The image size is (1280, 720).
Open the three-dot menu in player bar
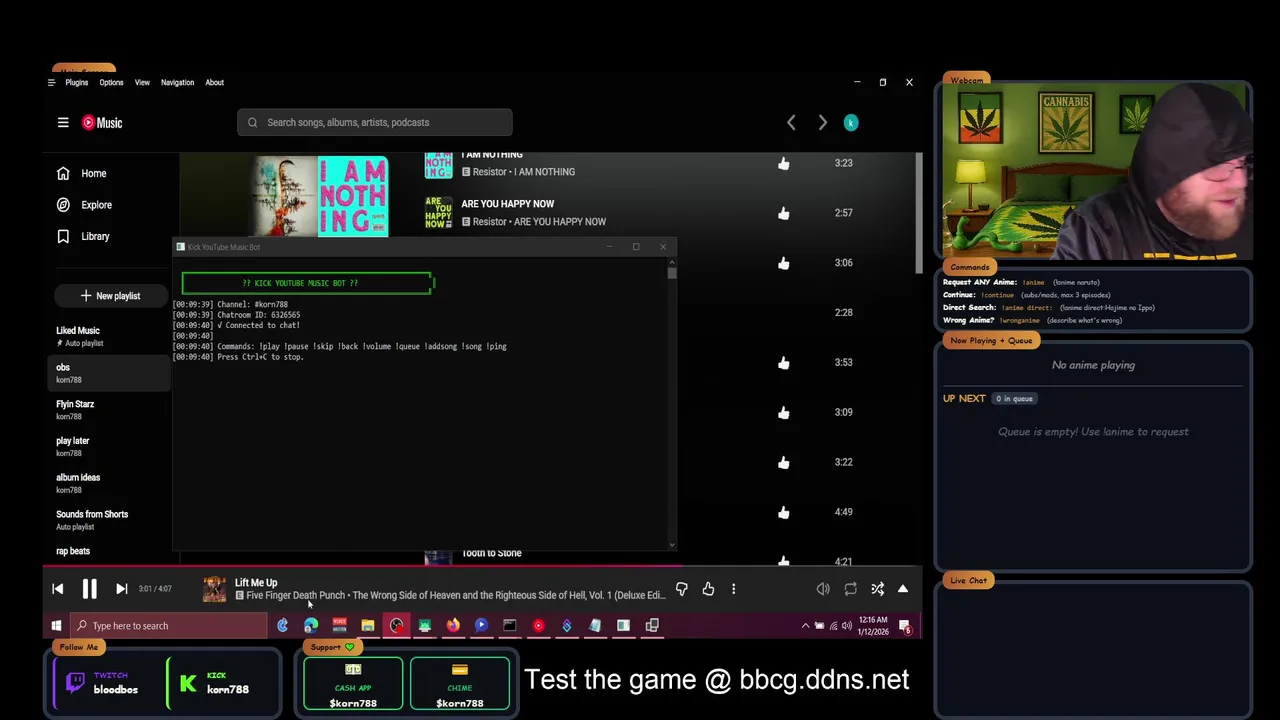pyautogui.click(x=733, y=589)
